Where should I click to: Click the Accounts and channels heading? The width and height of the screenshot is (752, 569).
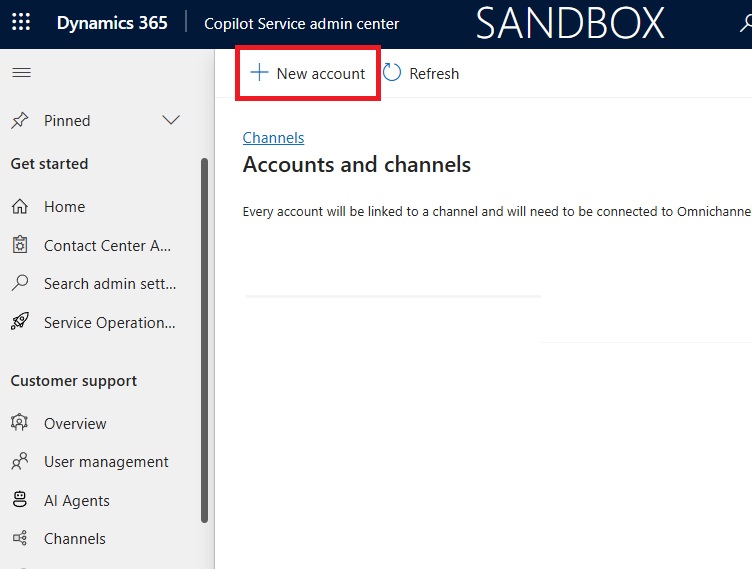[x=357, y=165]
